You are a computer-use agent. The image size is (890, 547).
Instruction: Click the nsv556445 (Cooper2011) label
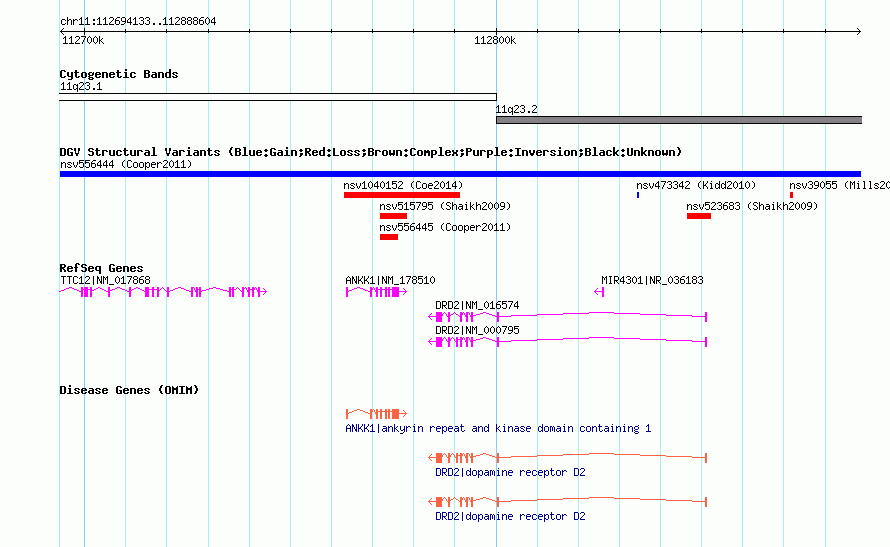(x=445, y=228)
